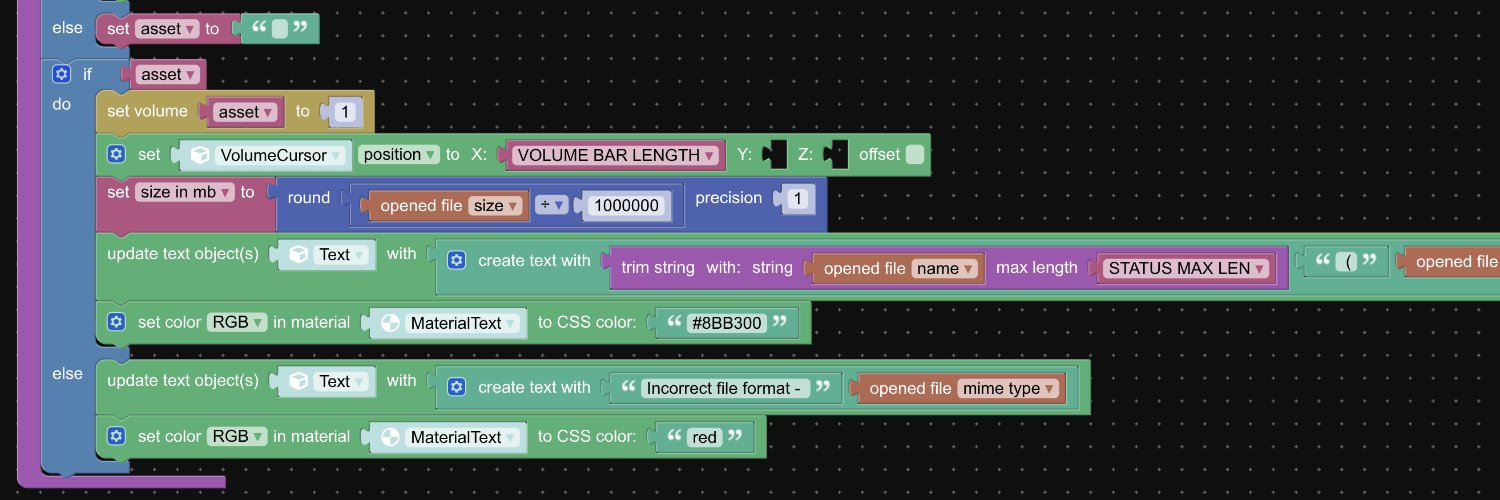Edit the 1000000 divisor value
This screenshot has width=1500, height=500.
click(x=628, y=205)
